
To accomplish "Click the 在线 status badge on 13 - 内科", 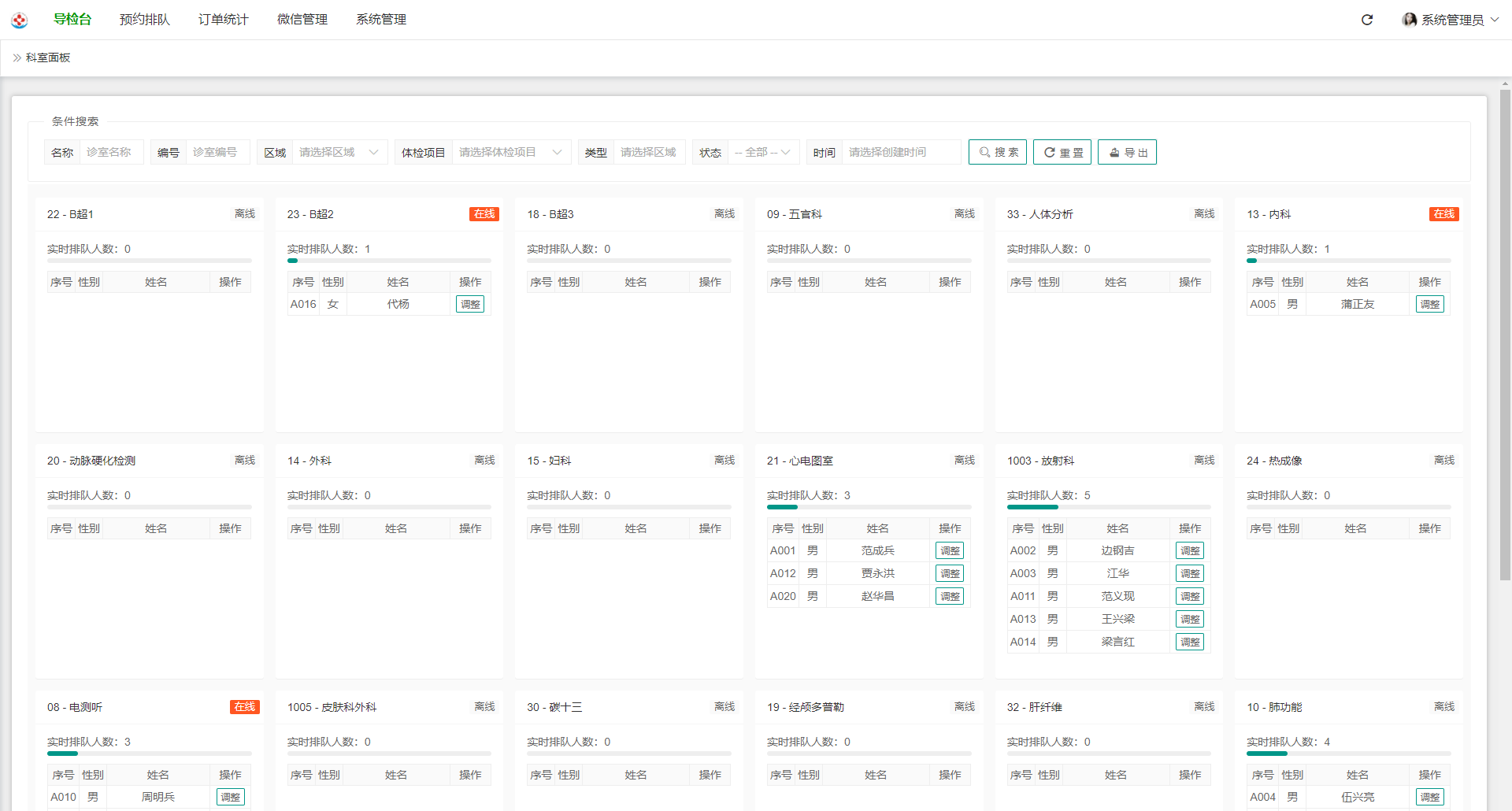I will coord(1443,214).
